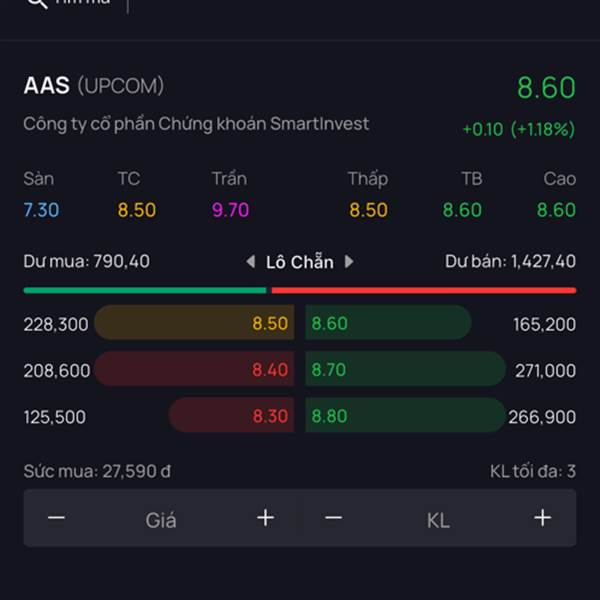Select bid price 8.40 row
This screenshot has height=600, width=600.
pyautogui.click(x=195, y=369)
